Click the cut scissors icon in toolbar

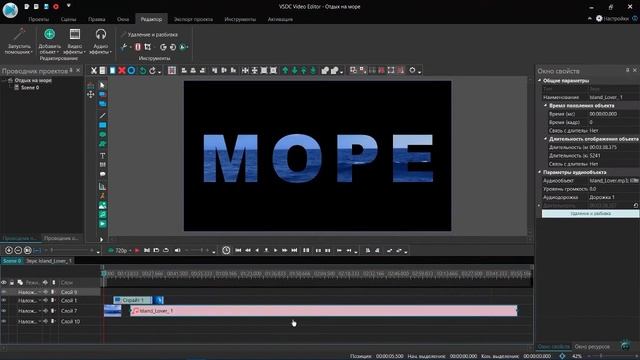(93, 71)
